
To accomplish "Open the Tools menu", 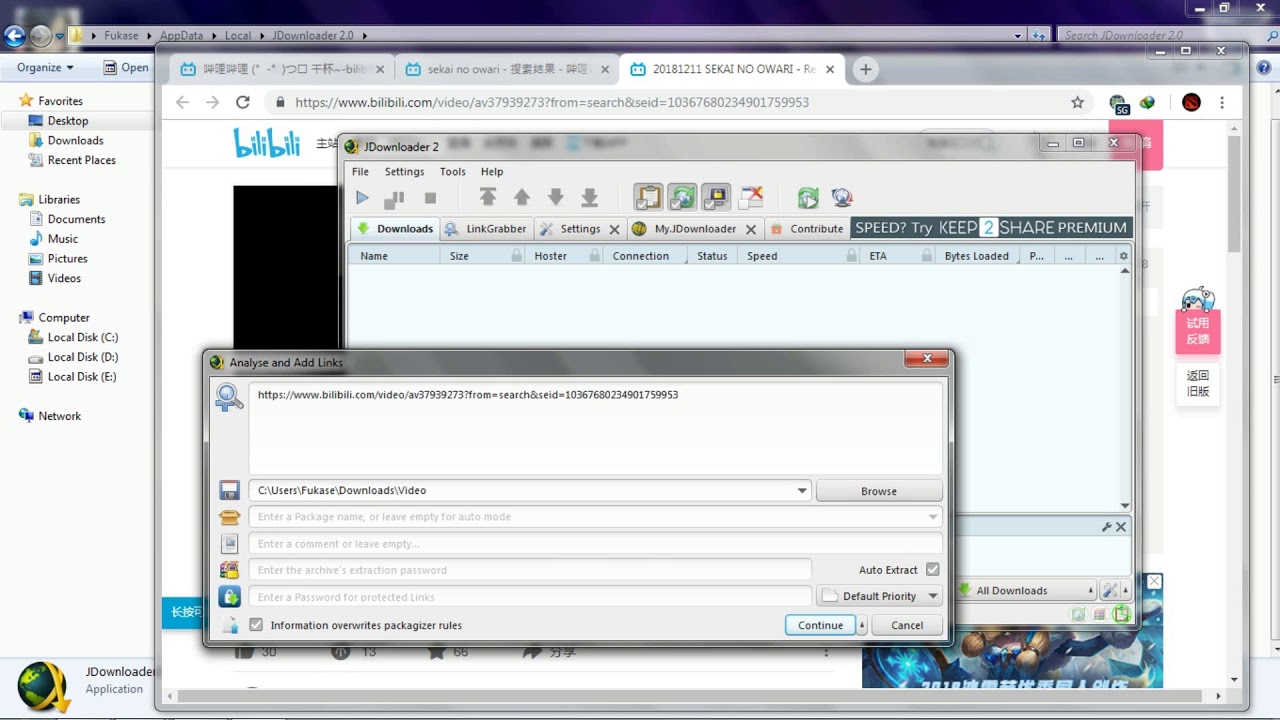I will click(452, 171).
